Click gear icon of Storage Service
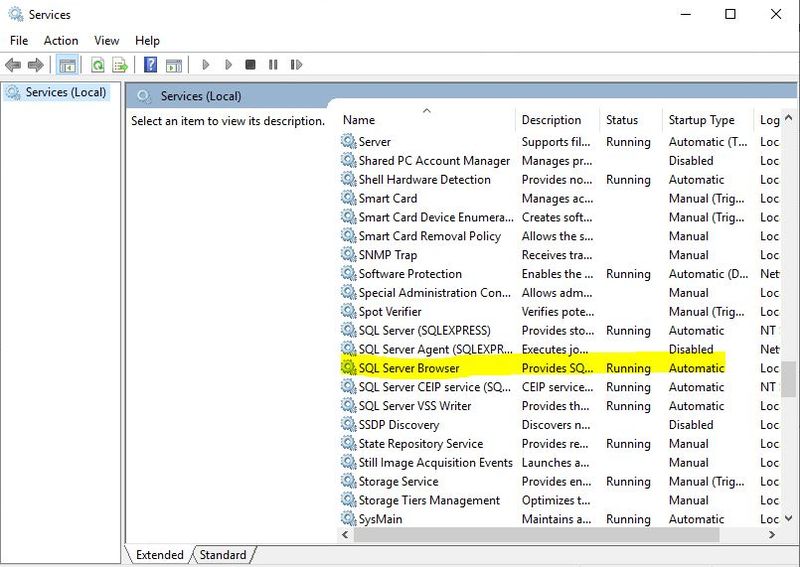 coord(348,481)
